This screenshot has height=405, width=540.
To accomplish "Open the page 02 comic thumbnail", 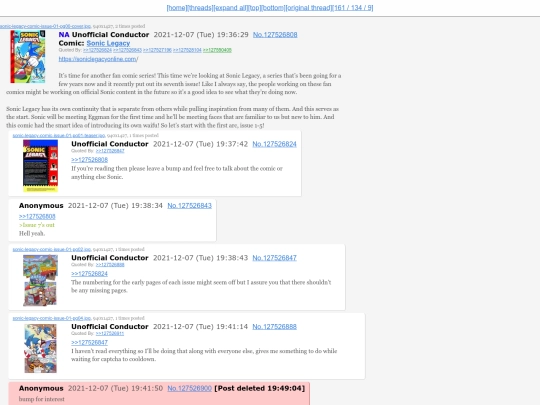I will point(40,280).
